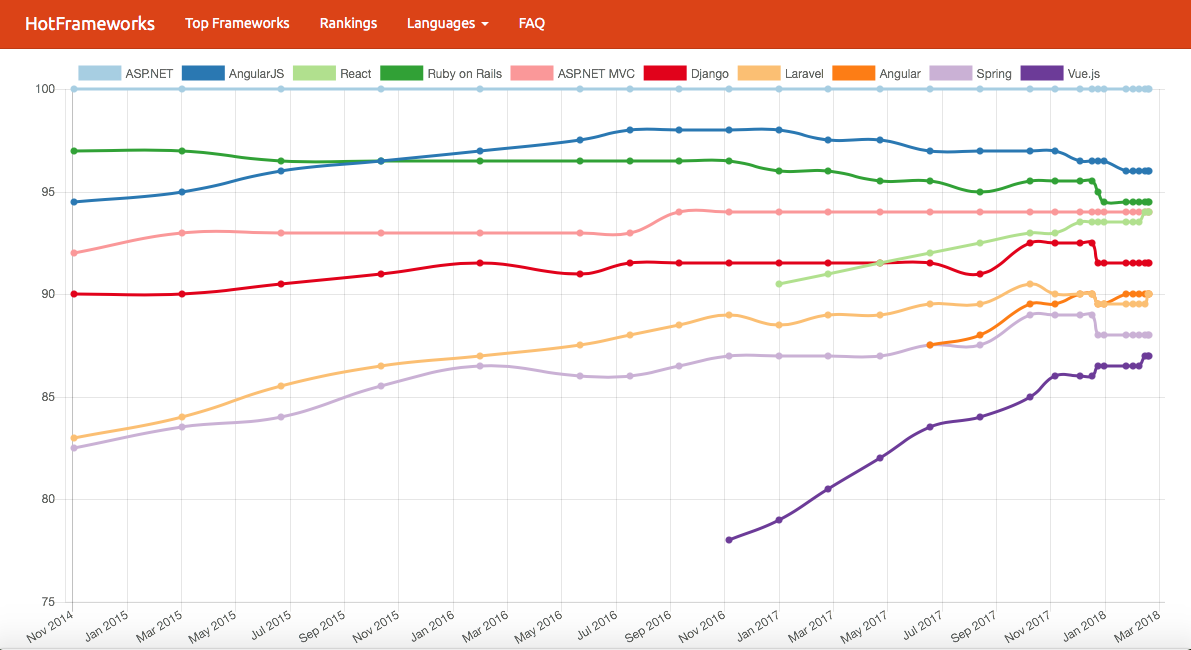
Task: Toggle Vue.js series via legend label
Action: [1084, 74]
